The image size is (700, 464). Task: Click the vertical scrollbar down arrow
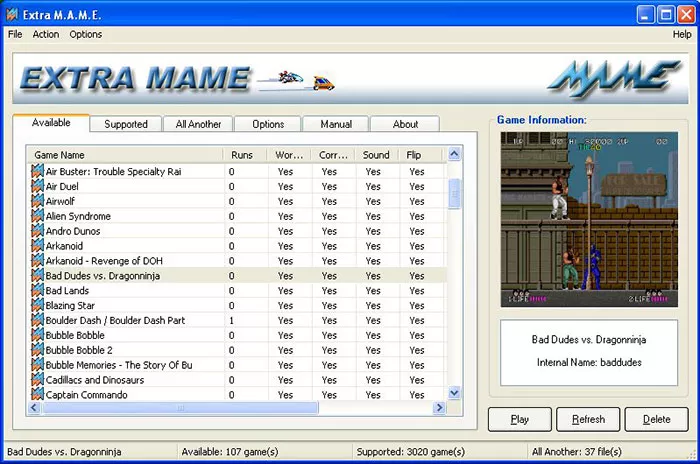(454, 393)
